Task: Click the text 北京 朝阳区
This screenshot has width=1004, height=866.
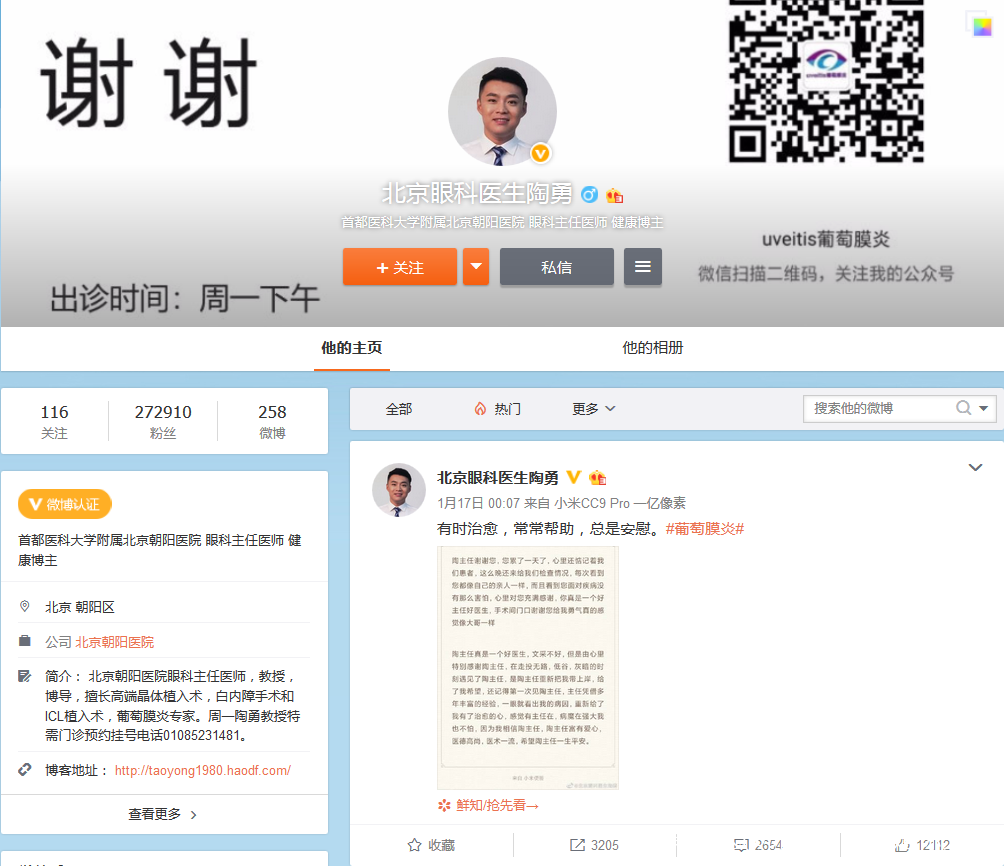Action: 79,607
